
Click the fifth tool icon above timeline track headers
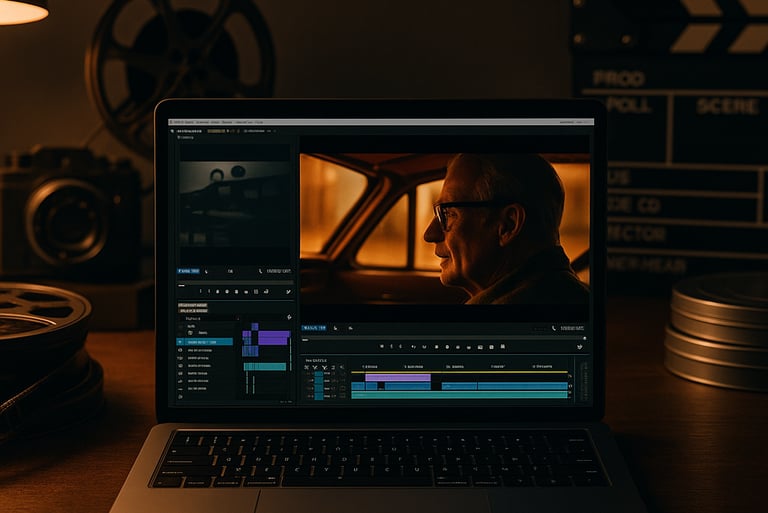[x=342, y=367]
